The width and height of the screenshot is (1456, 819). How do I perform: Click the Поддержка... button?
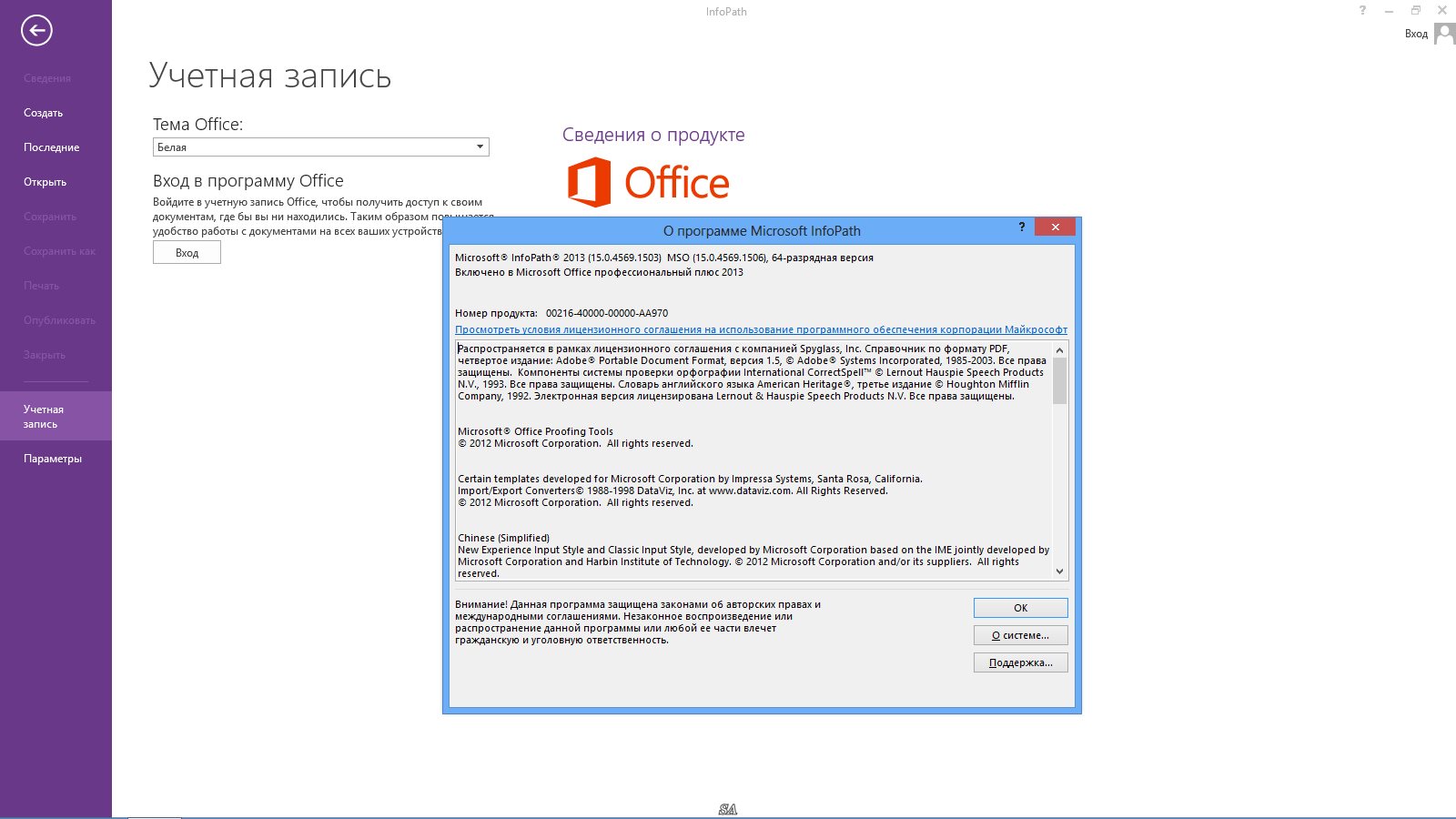click(x=1020, y=662)
